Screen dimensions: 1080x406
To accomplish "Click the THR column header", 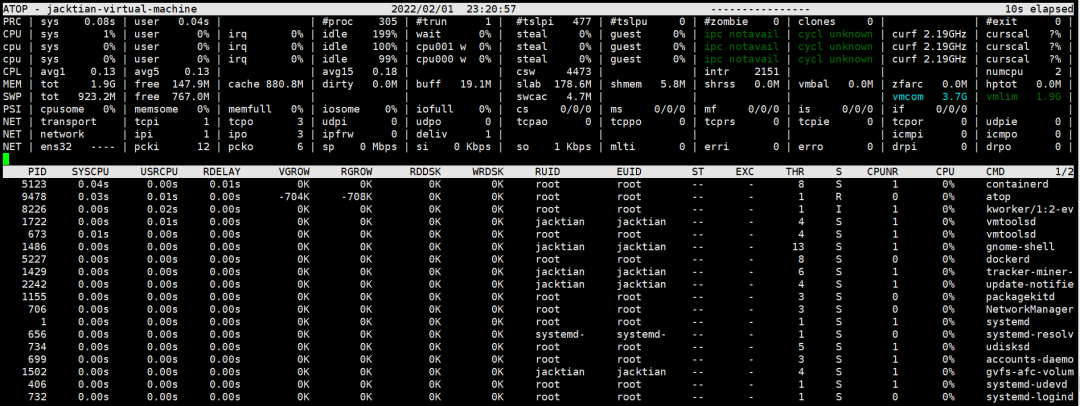I will [x=795, y=172].
